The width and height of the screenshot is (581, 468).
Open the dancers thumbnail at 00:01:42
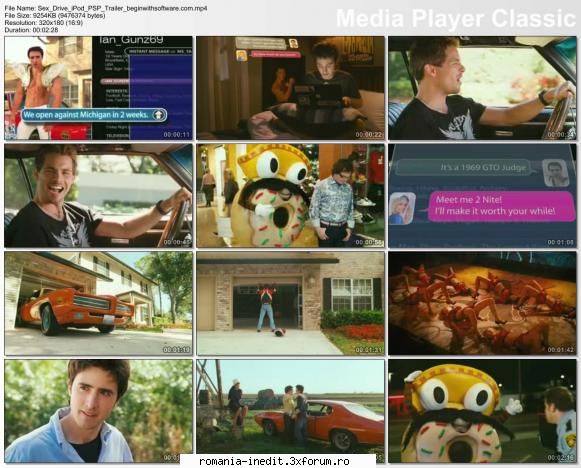[482, 303]
